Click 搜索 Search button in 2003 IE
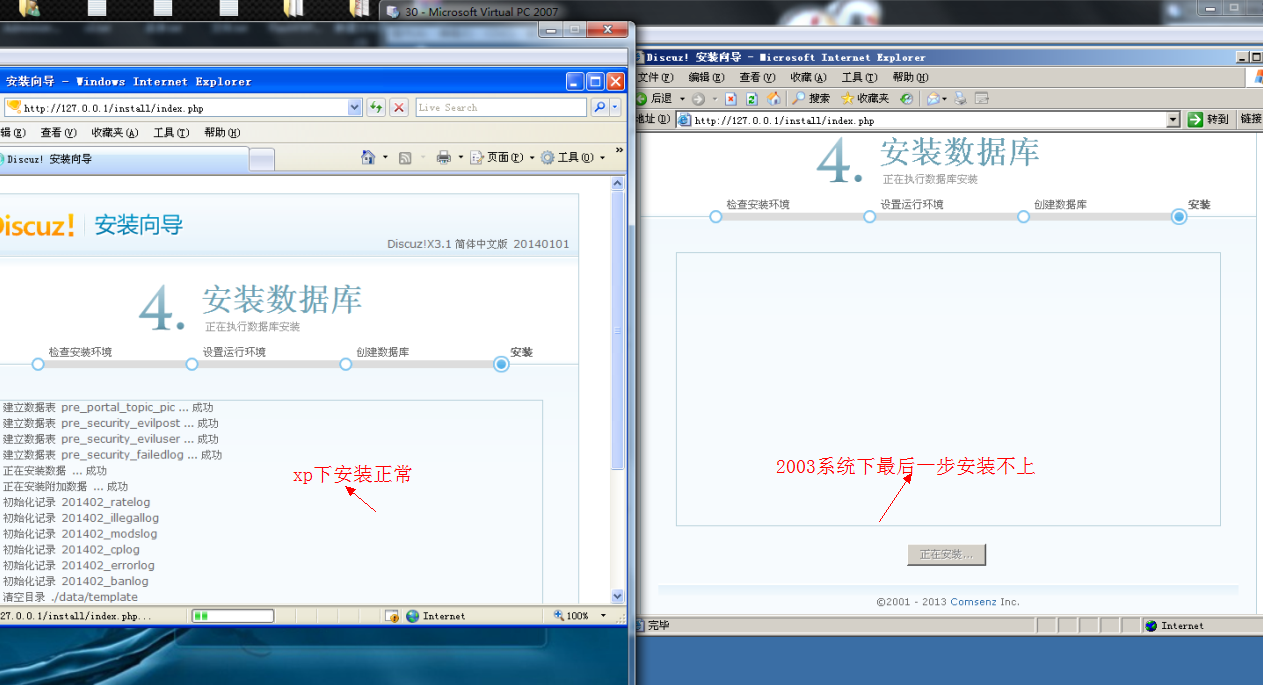 tap(811, 98)
